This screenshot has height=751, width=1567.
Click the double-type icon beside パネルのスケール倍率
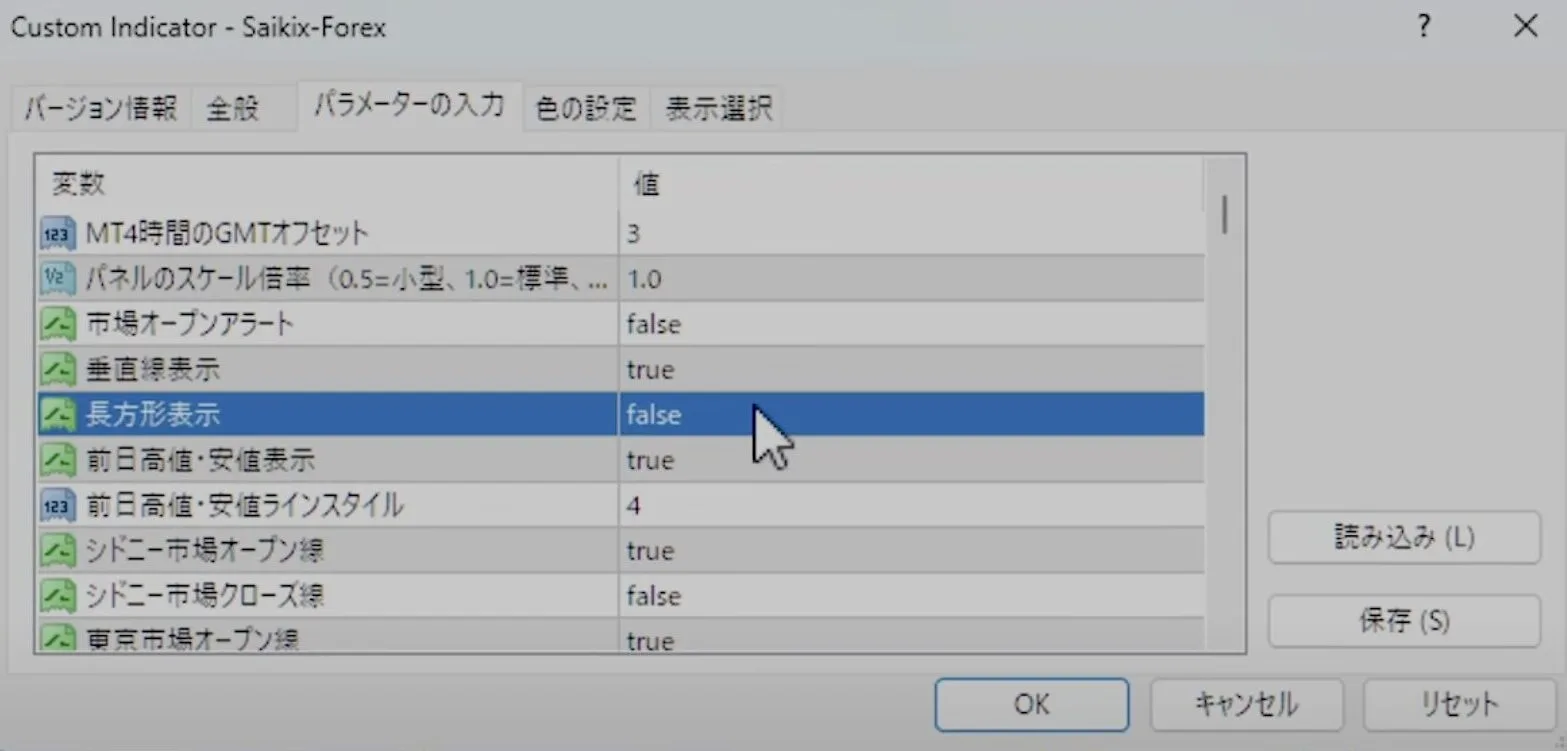click(x=57, y=279)
